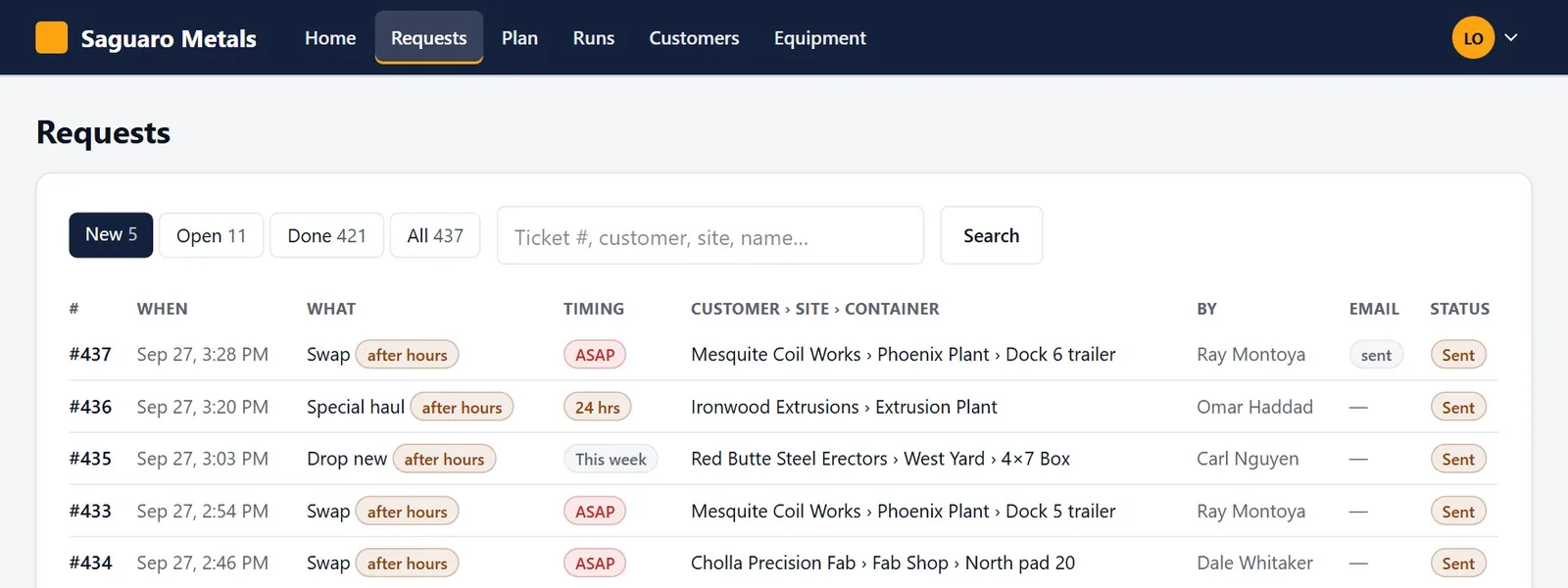Click the Sent status of ticket #433
The image size is (1568, 588).
(x=1458, y=511)
